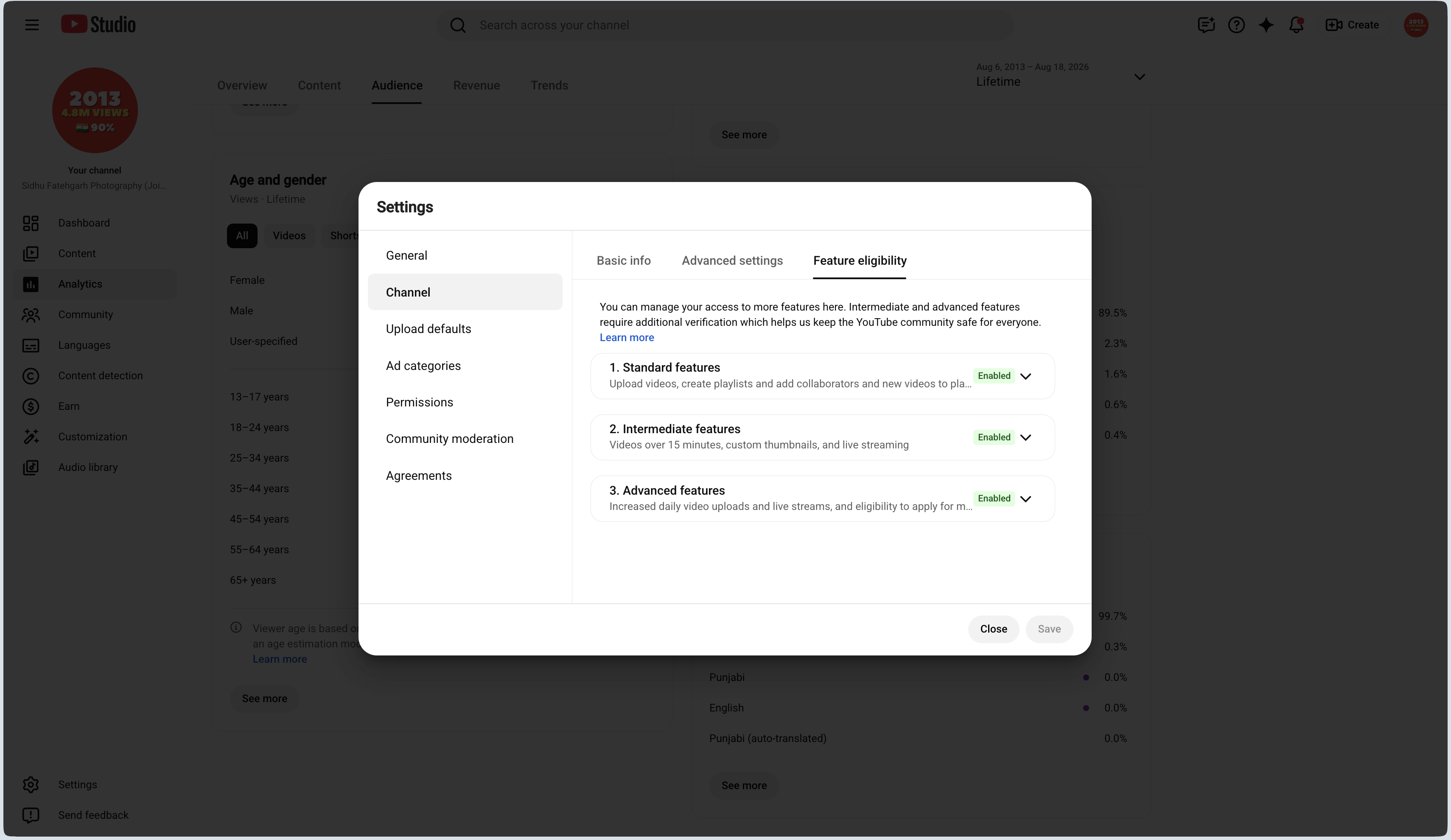
Task: Click the Settings gear icon in sidebar
Action: tap(31, 784)
